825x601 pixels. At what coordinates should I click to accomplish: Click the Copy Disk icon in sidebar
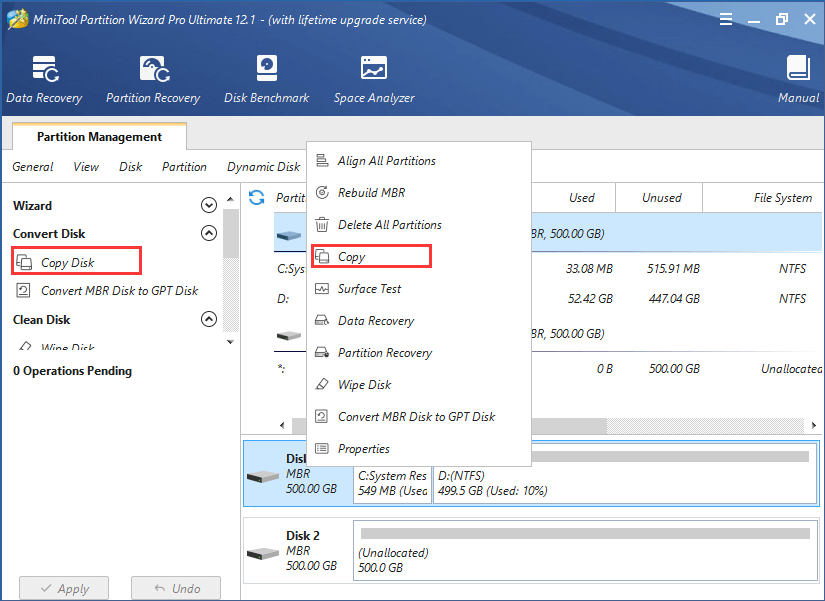click(24, 262)
